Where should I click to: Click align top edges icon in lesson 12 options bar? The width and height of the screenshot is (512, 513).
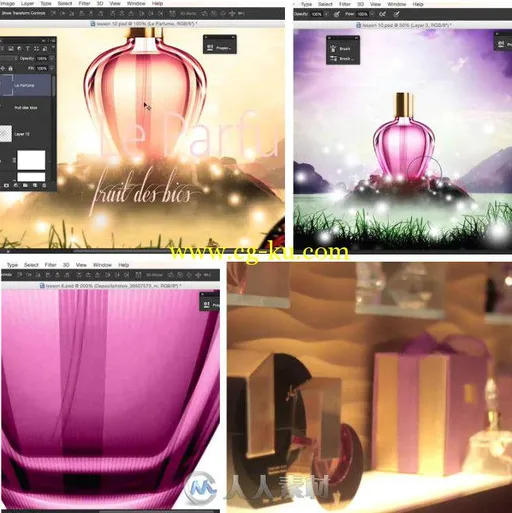53,13
